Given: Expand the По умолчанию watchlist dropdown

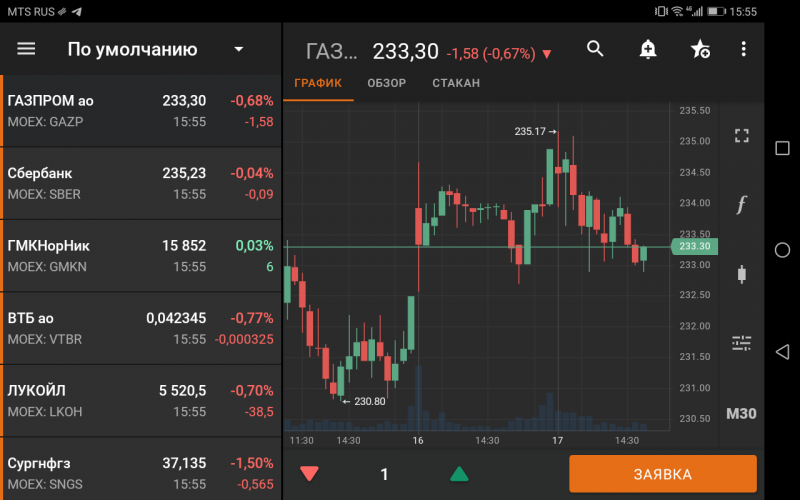Looking at the screenshot, I should (x=238, y=49).
